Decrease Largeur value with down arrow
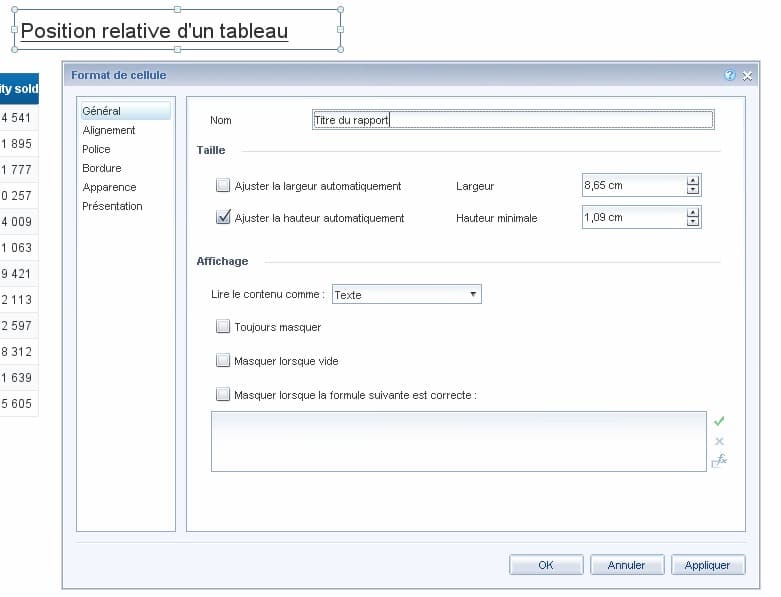781x597 pixels. click(693, 190)
